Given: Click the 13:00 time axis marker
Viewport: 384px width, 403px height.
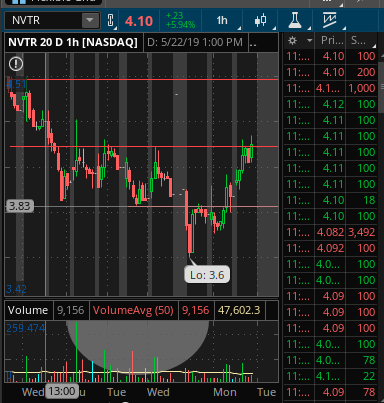Looking at the screenshot, I should click(x=62, y=391).
